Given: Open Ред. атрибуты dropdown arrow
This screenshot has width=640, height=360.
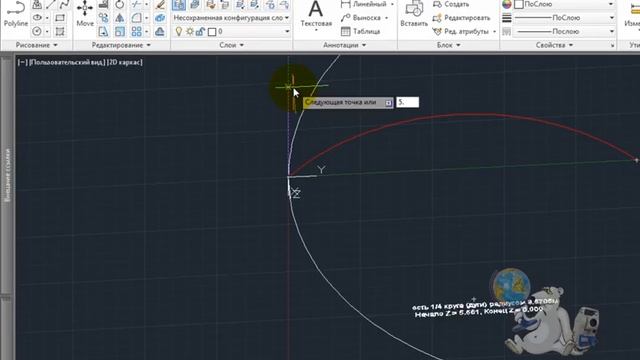Looking at the screenshot, I should 494,31.
